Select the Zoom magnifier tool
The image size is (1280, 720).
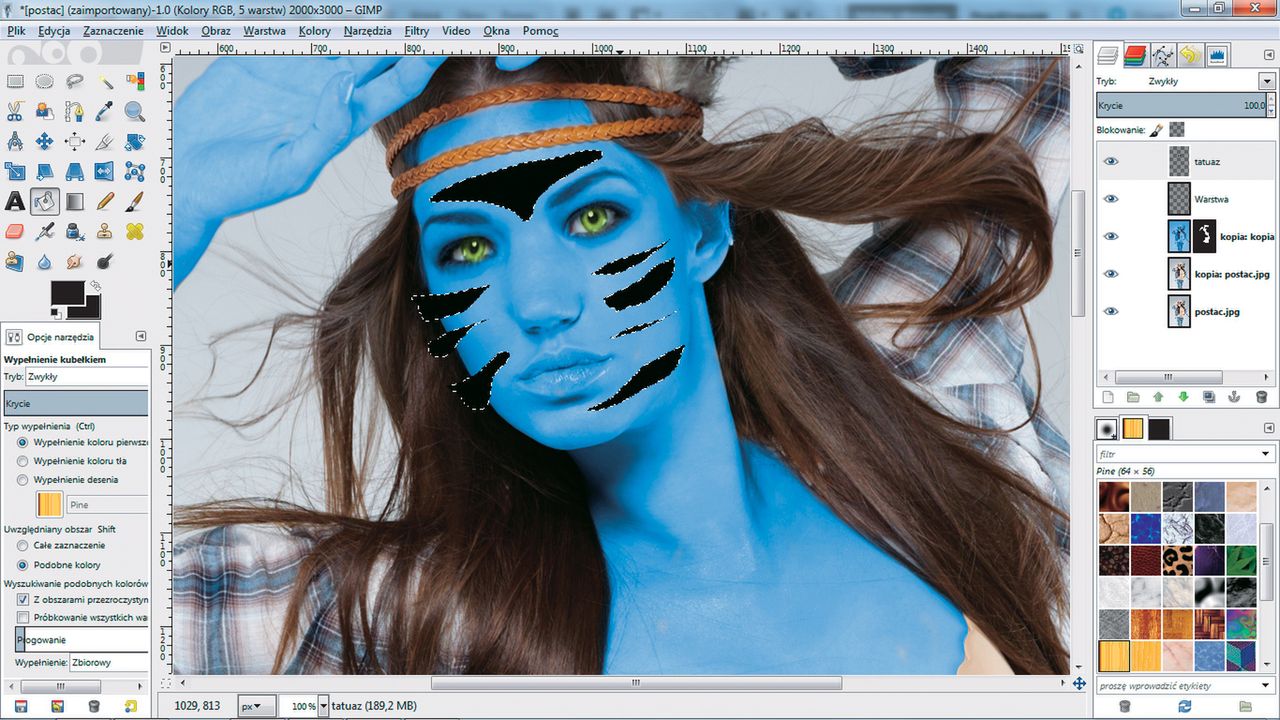point(135,112)
